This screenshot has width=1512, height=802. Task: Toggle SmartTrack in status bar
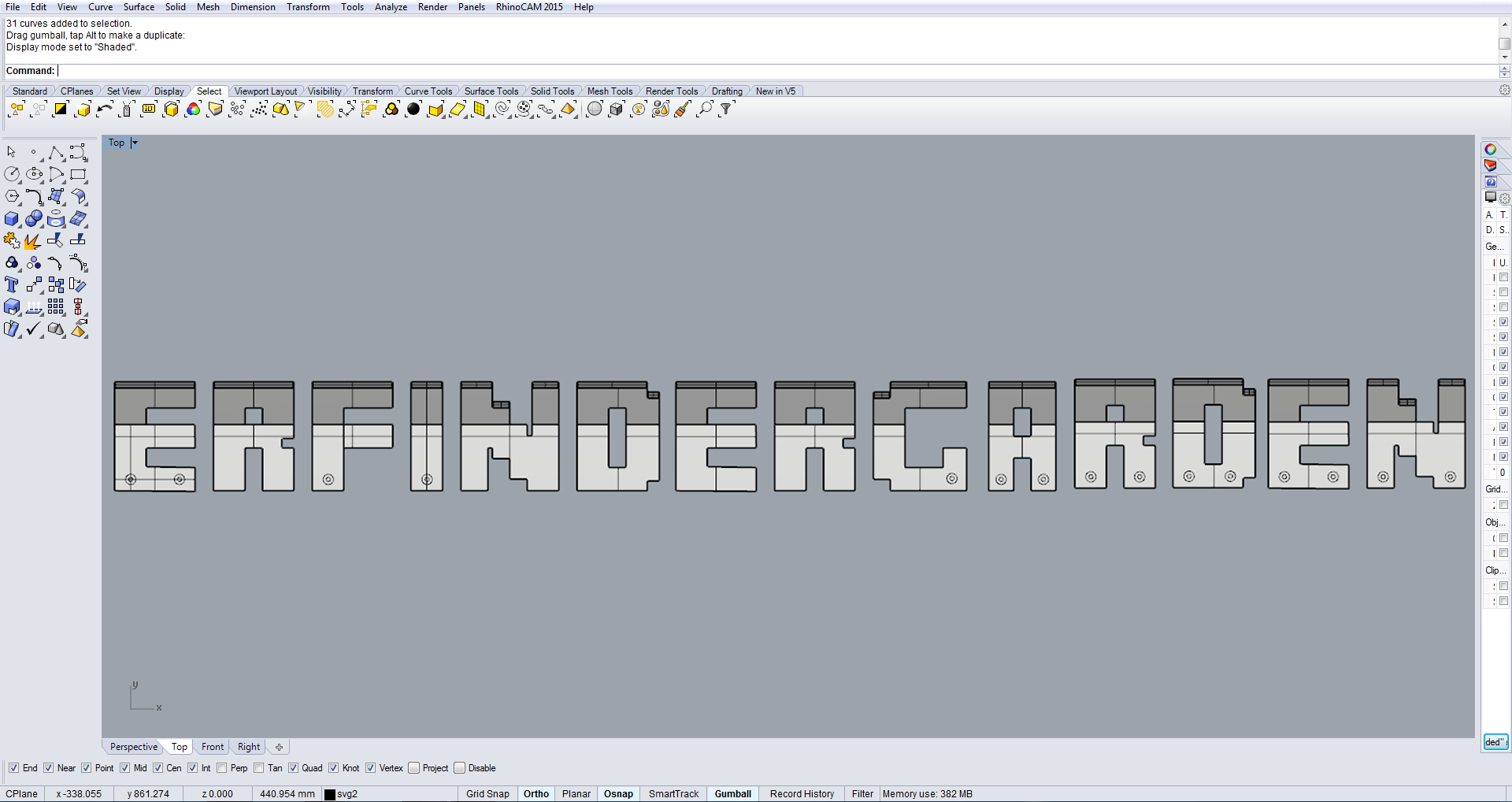[673, 794]
